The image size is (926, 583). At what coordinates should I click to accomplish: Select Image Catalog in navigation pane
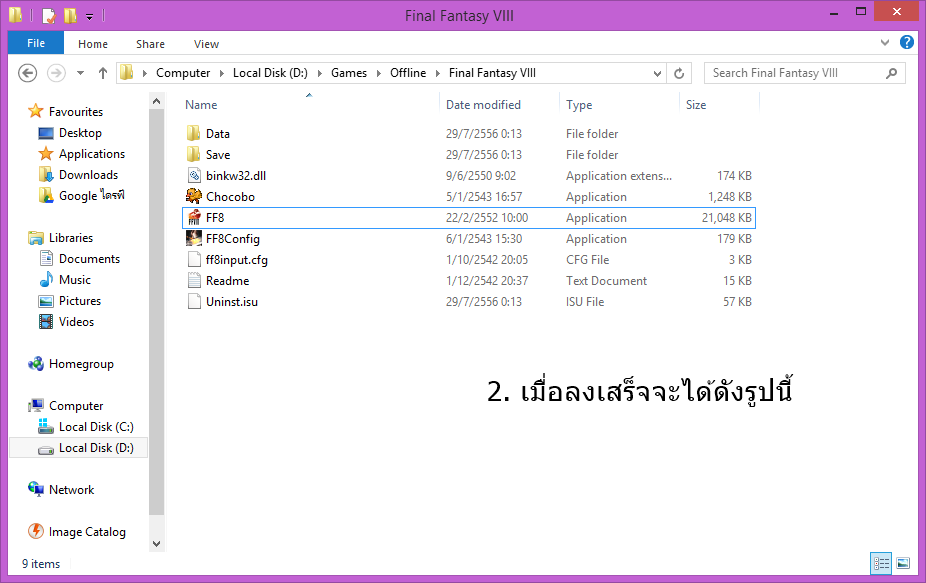point(77,532)
